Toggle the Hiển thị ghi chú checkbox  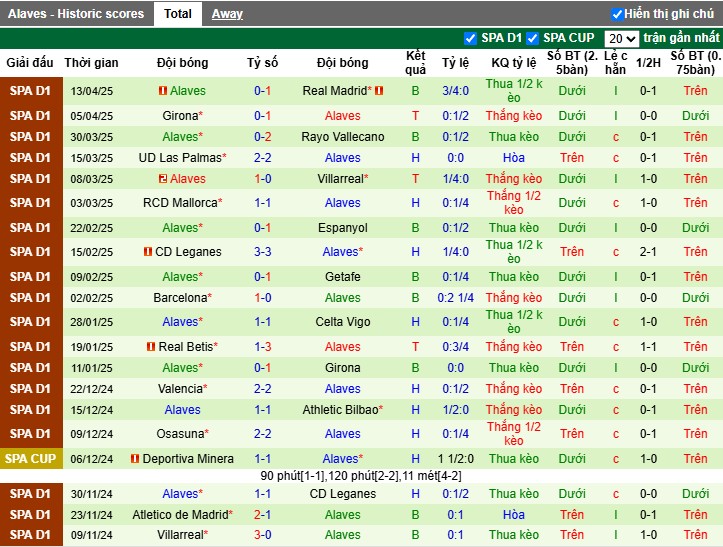(x=616, y=14)
